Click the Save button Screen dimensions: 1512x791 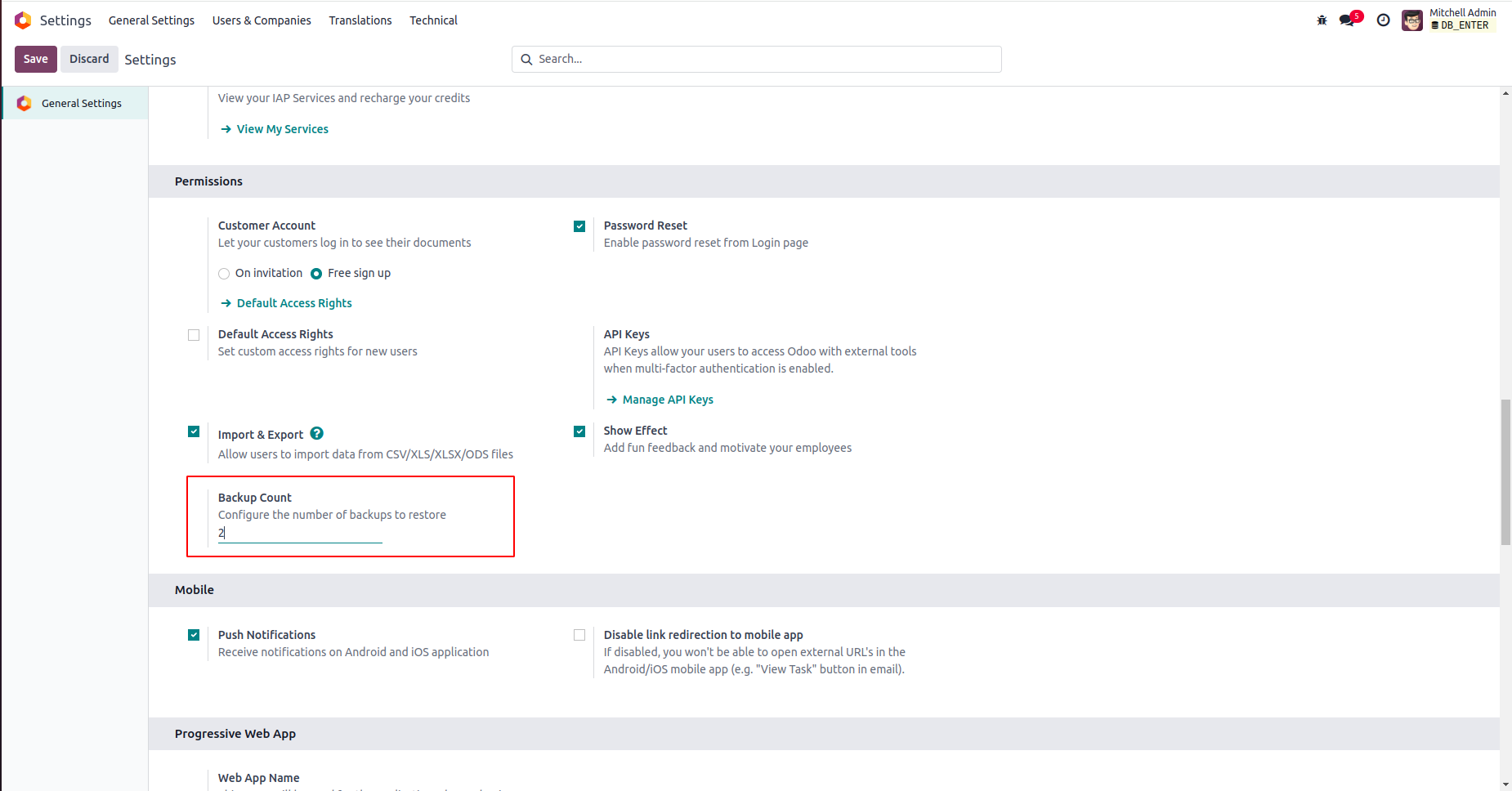click(35, 59)
